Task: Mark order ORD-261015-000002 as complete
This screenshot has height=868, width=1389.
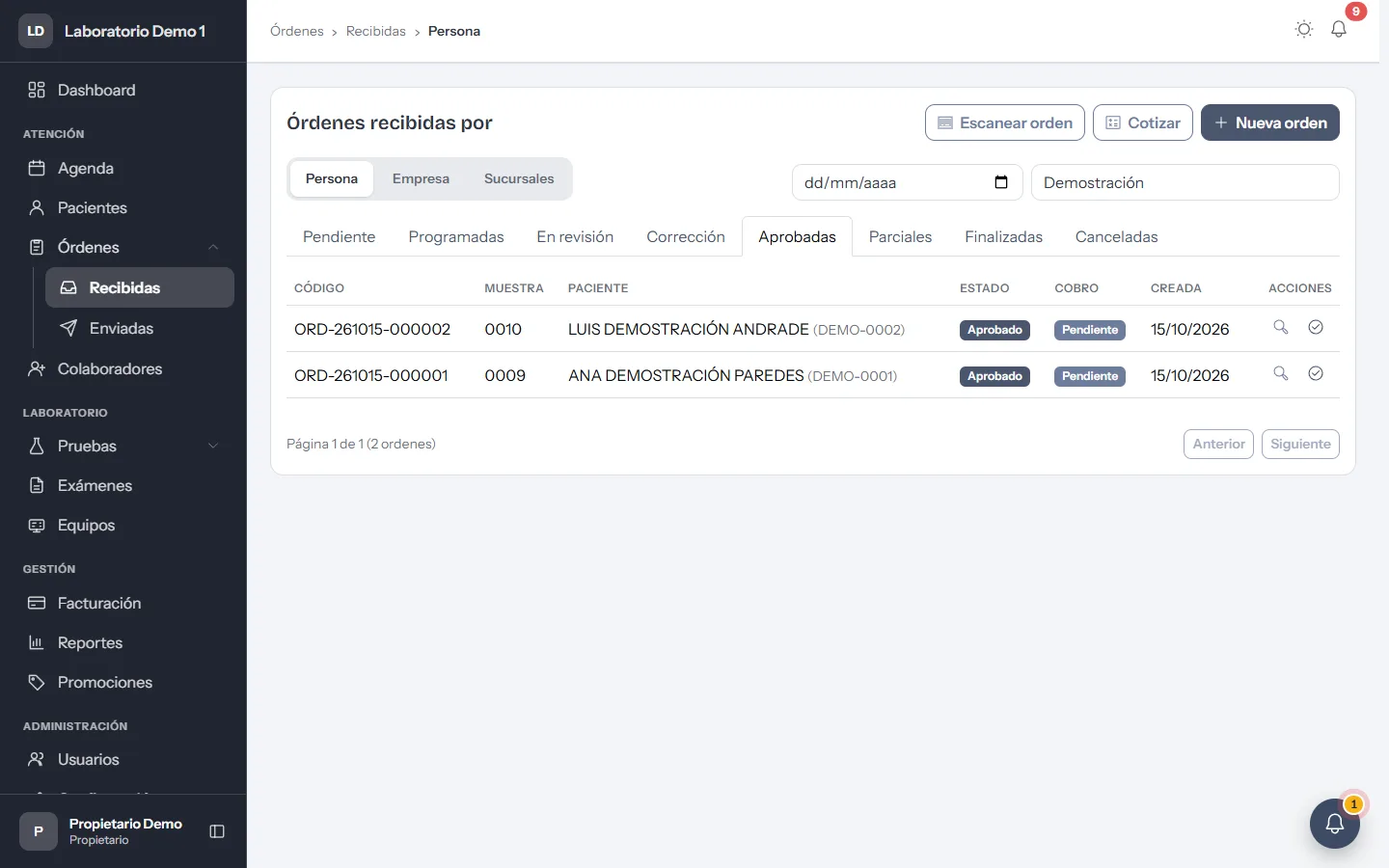Action: 1316,327
